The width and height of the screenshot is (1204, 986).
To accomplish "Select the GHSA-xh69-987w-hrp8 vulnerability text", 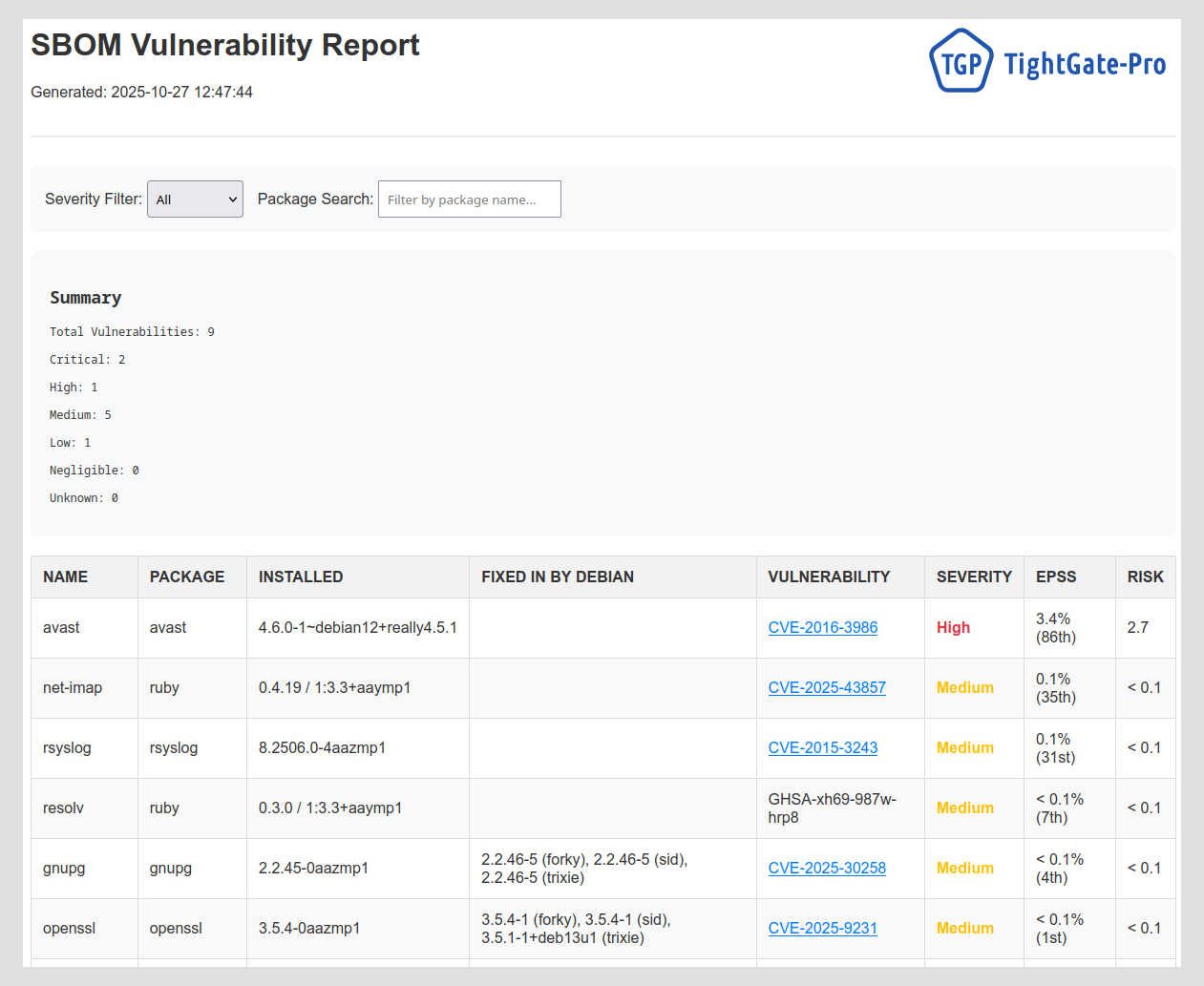I will click(x=832, y=808).
